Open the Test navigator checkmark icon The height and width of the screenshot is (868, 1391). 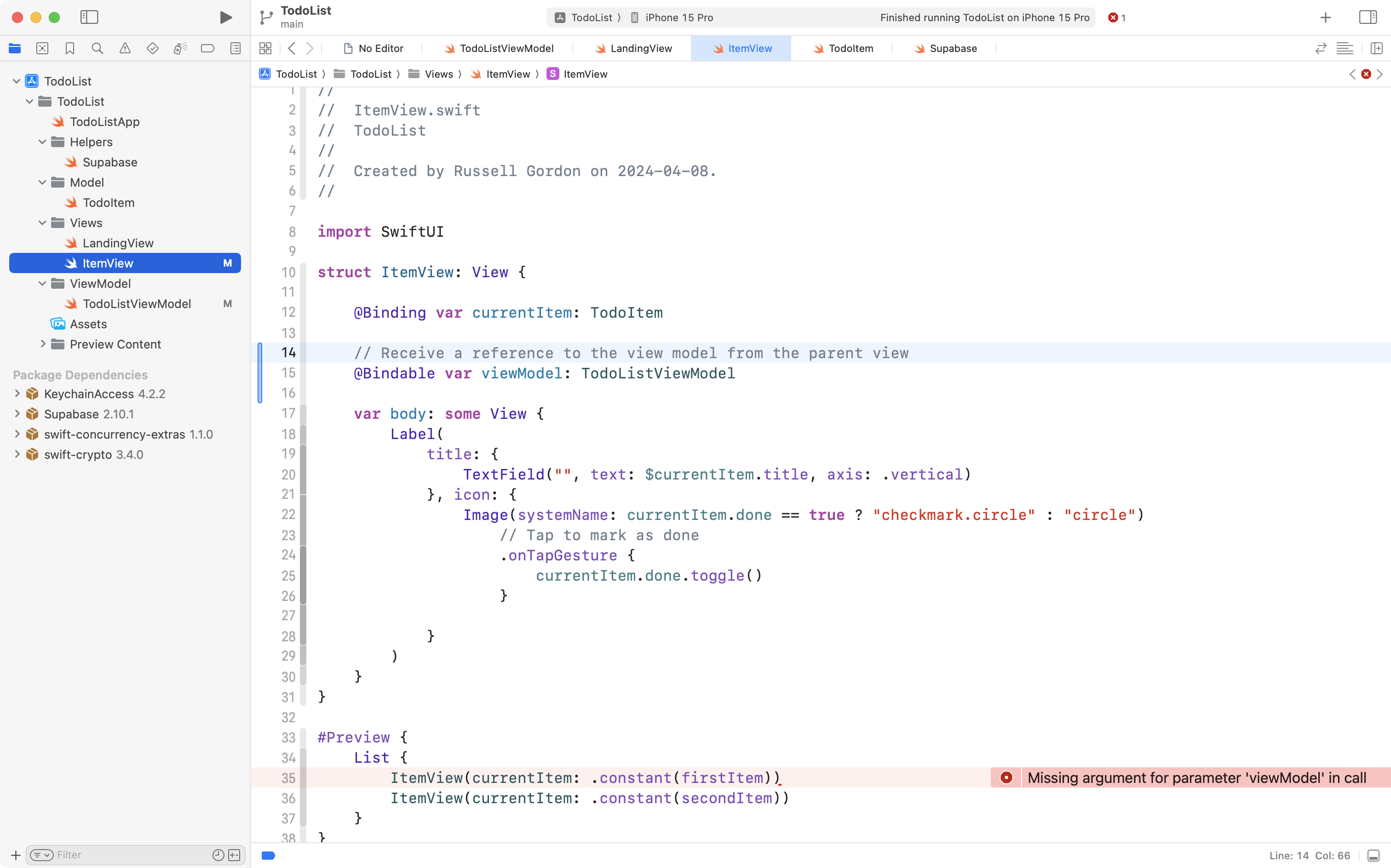point(152,48)
